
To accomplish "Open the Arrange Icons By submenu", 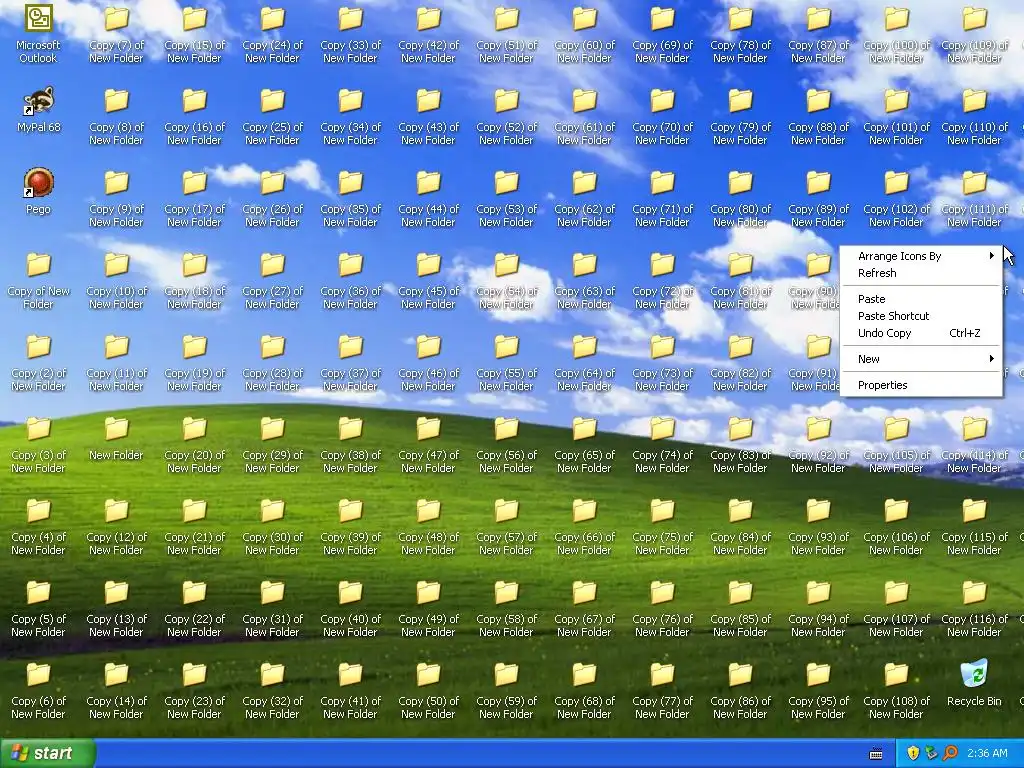I will tap(921, 256).
